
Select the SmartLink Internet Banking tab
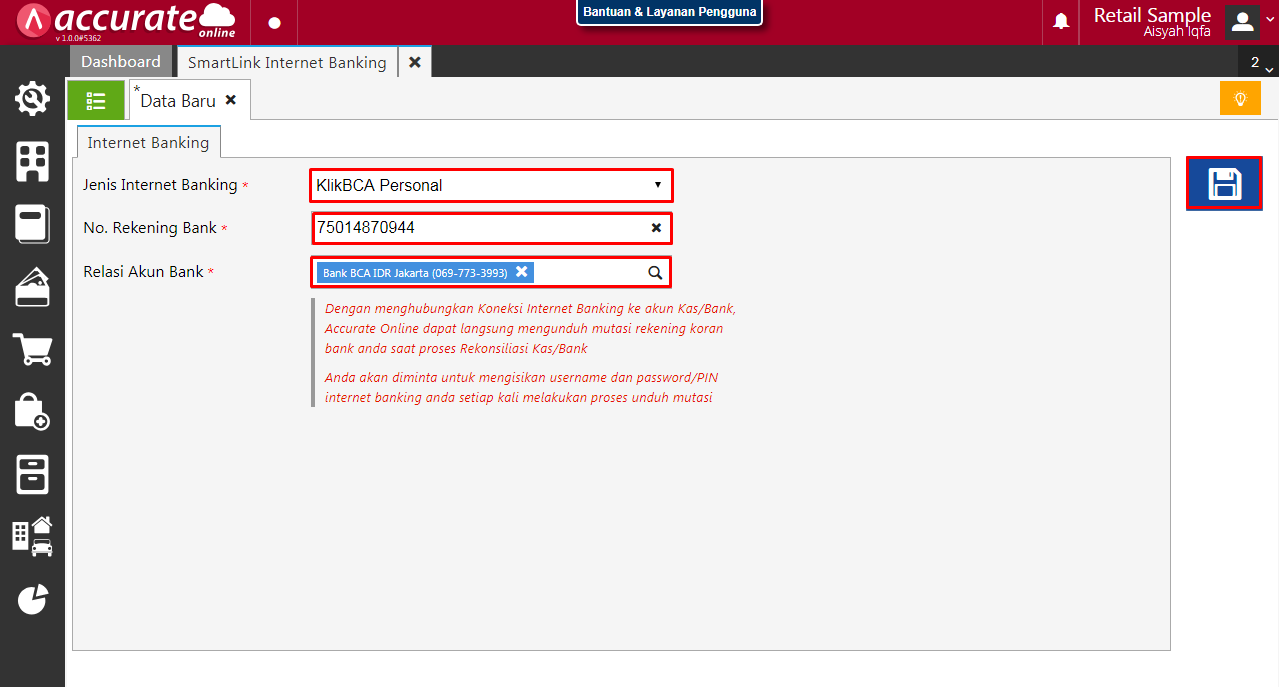(287, 62)
